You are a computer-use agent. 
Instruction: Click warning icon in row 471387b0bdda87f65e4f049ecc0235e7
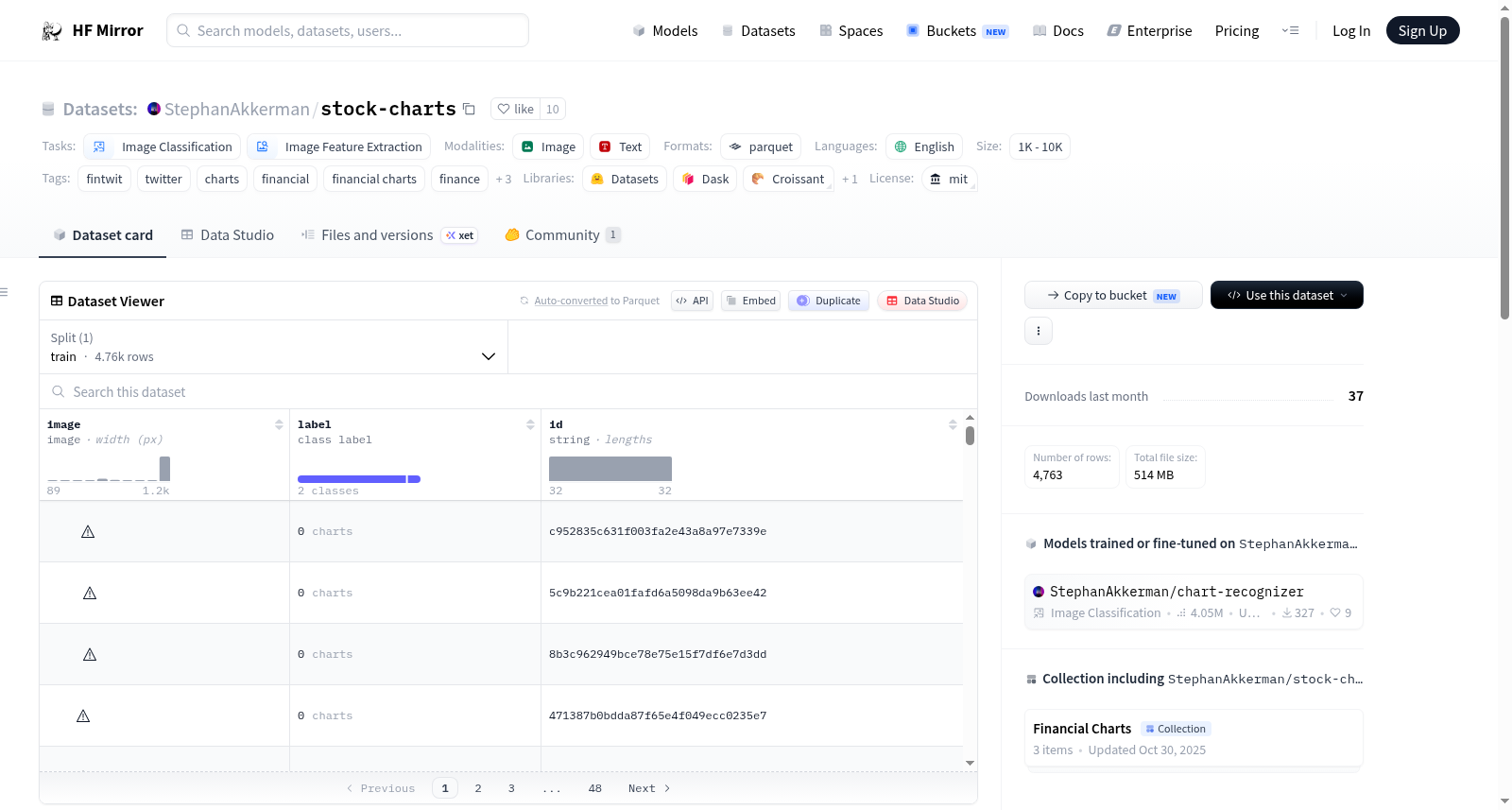click(x=83, y=716)
